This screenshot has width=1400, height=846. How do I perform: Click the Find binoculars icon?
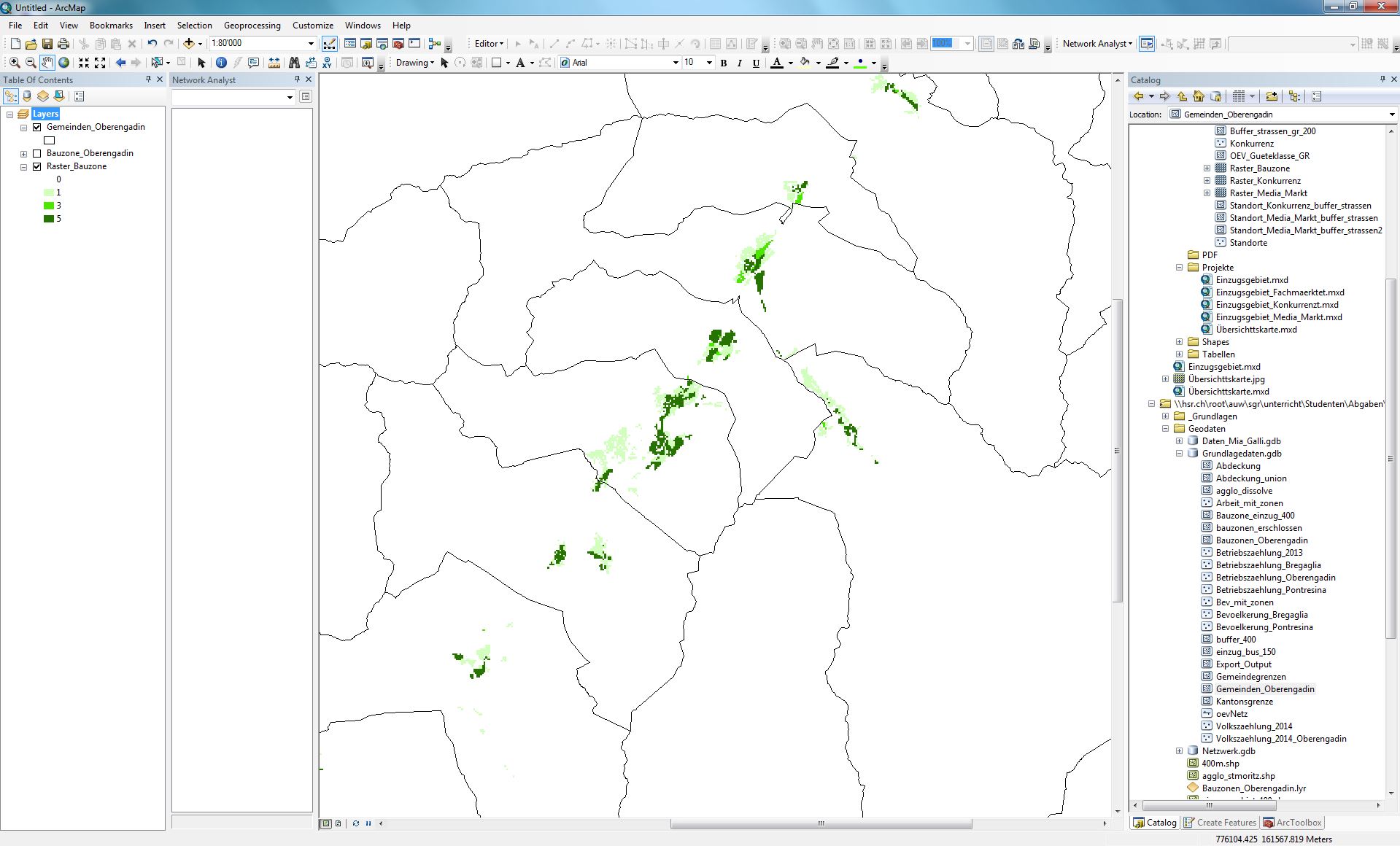pyautogui.click(x=294, y=63)
